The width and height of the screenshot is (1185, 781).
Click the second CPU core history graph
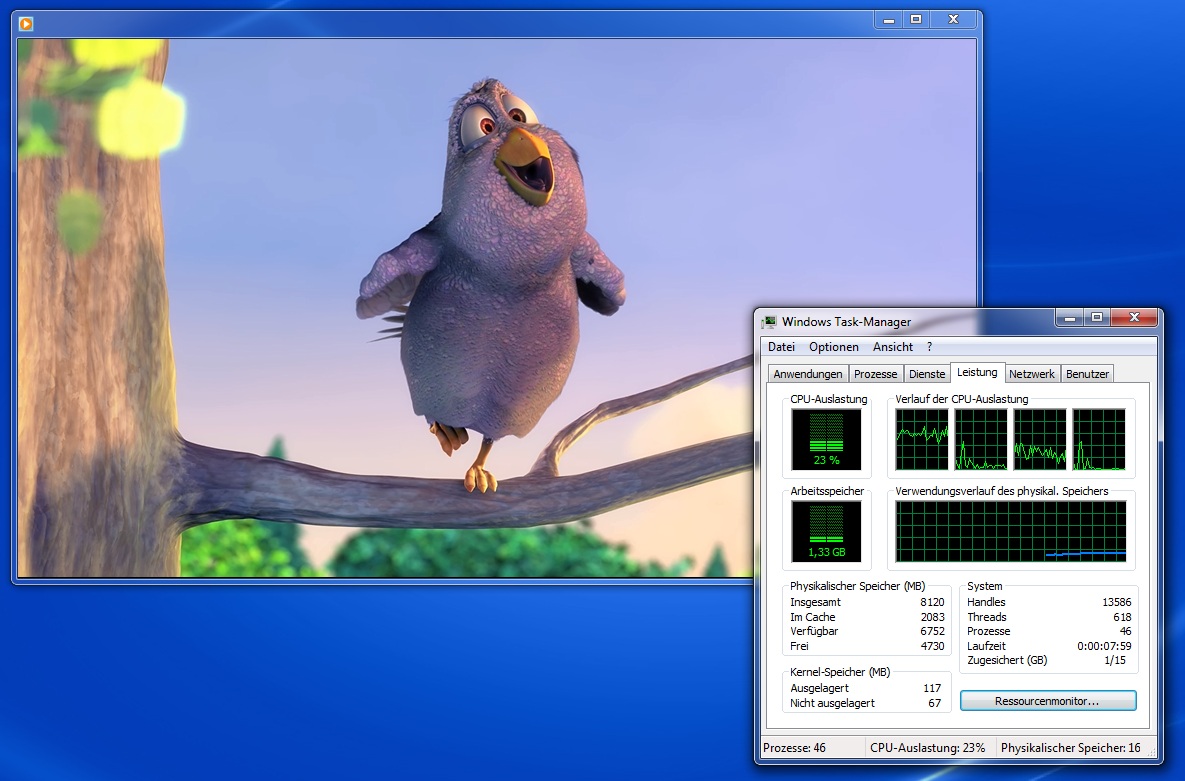pyautogui.click(x=980, y=439)
